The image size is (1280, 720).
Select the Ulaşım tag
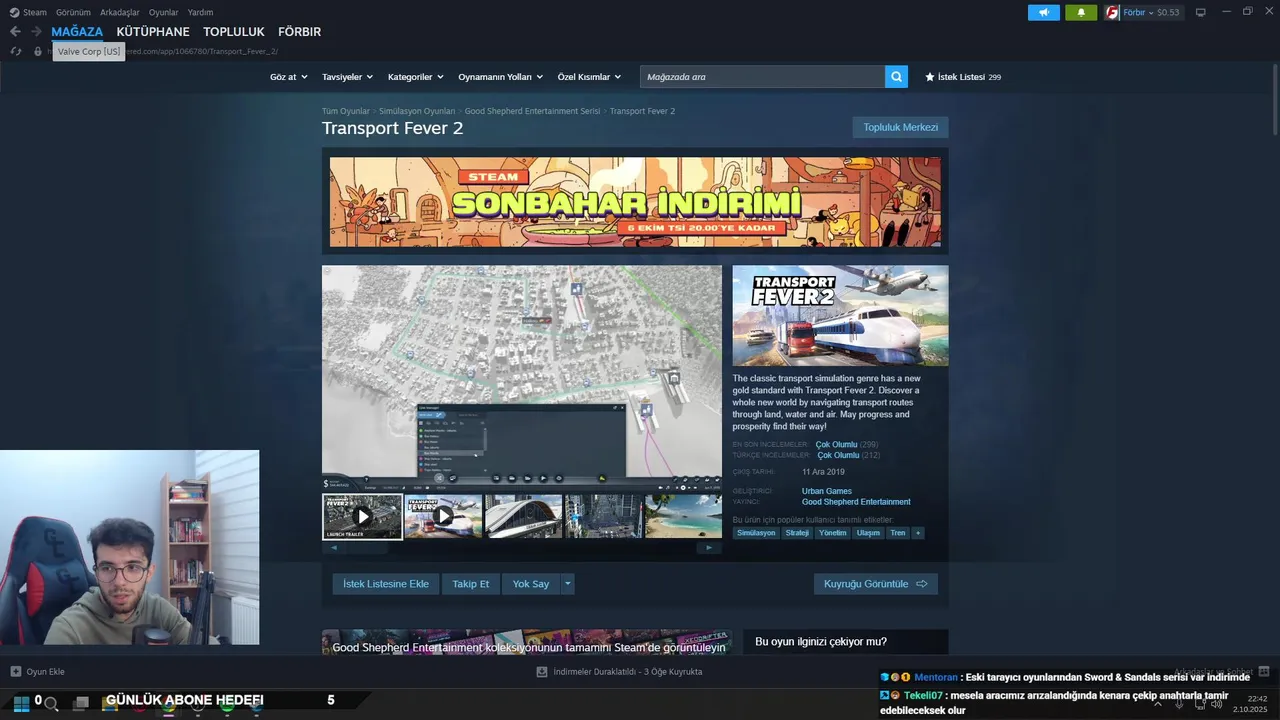click(x=868, y=533)
